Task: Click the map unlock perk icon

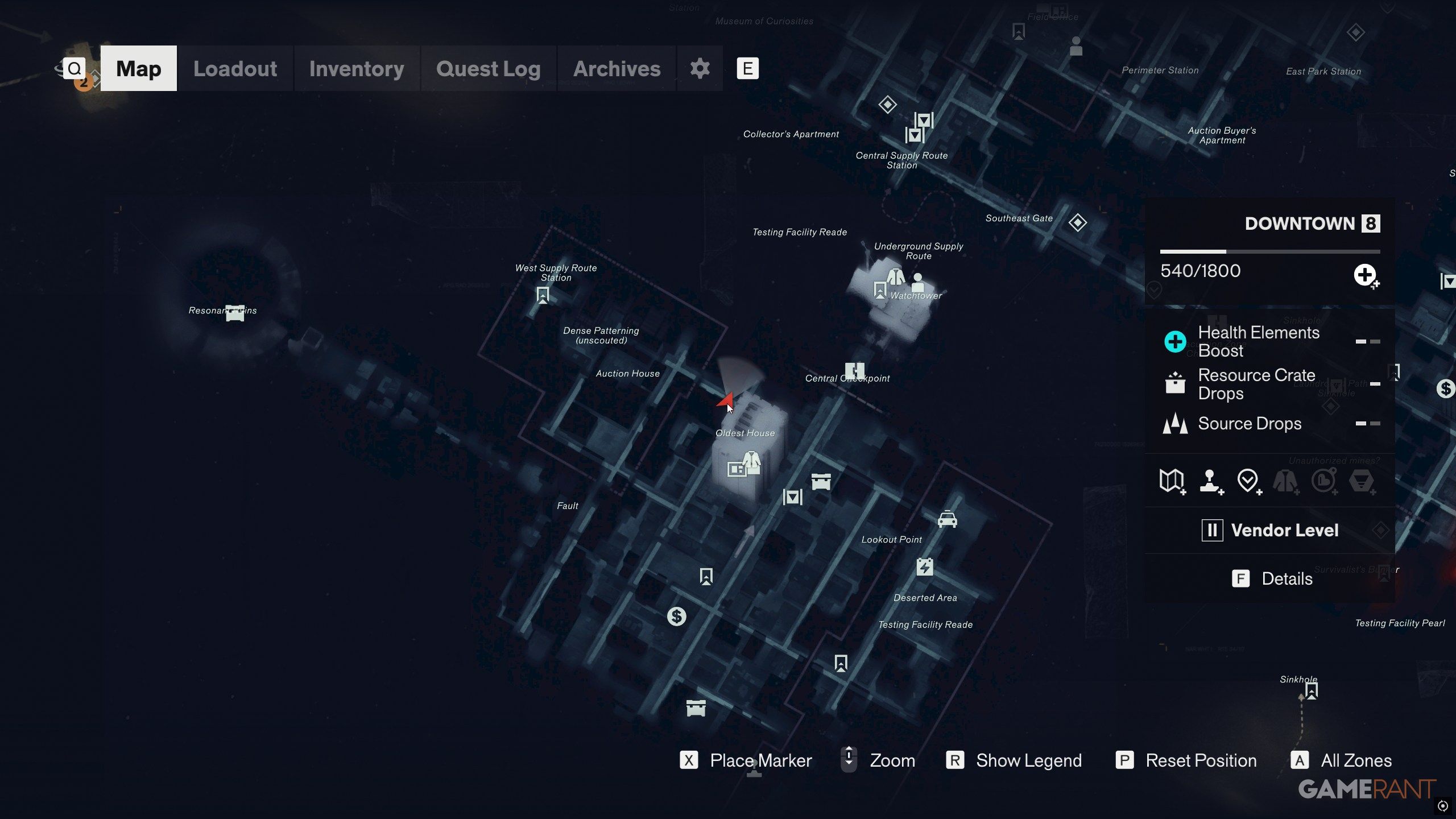Action: [x=1172, y=481]
